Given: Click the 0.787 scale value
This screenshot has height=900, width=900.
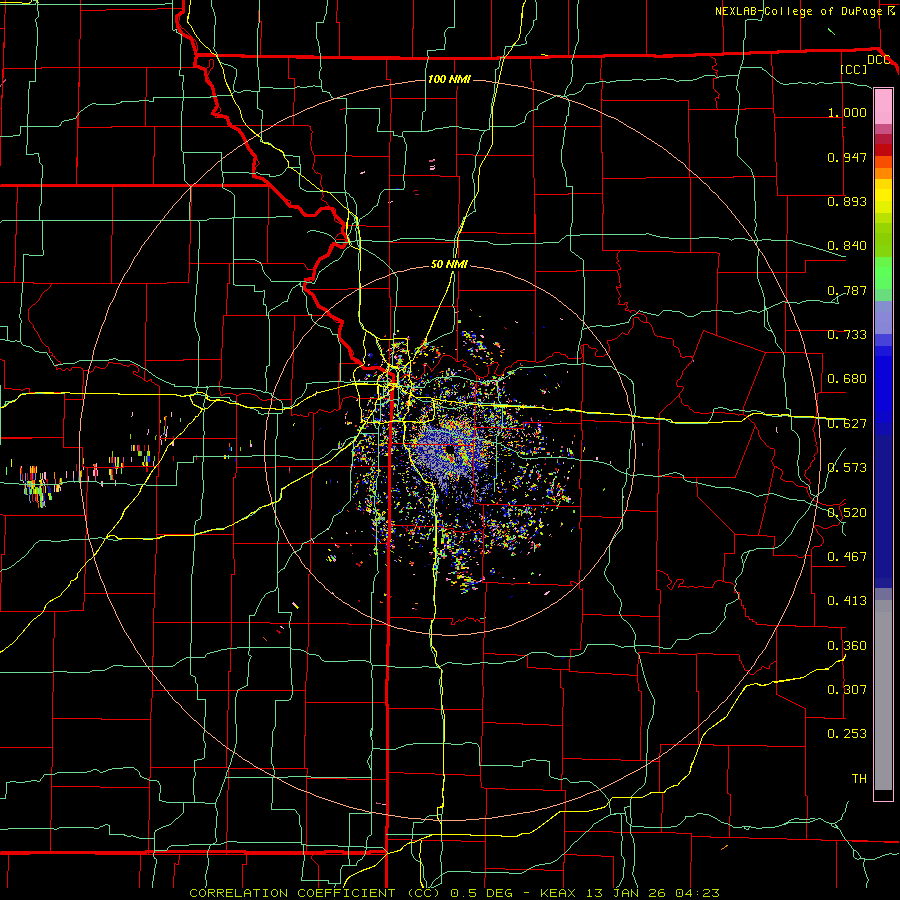Looking at the screenshot, I should pyautogui.click(x=847, y=290).
